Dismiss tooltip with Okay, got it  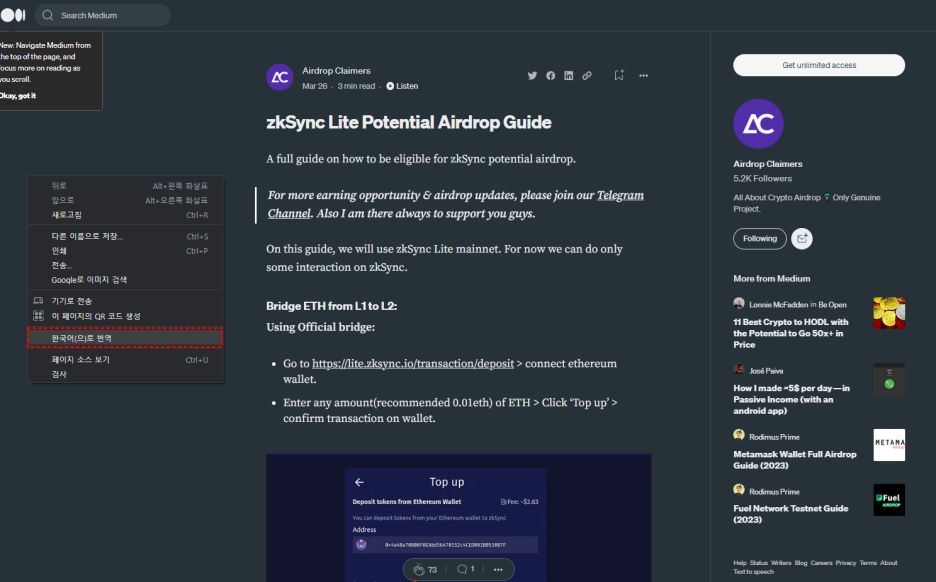(18, 96)
